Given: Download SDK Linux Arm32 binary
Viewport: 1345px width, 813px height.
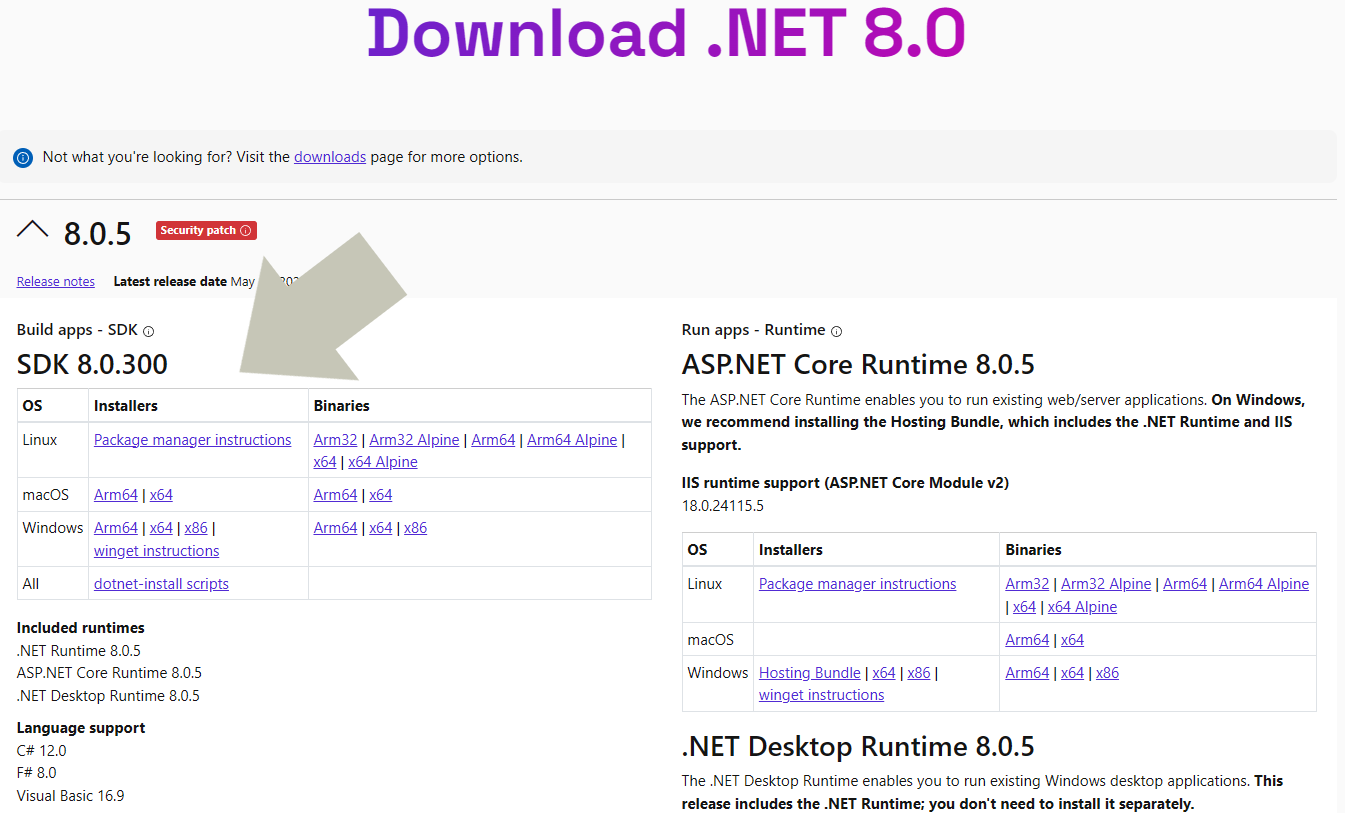Looking at the screenshot, I should 336,440.
